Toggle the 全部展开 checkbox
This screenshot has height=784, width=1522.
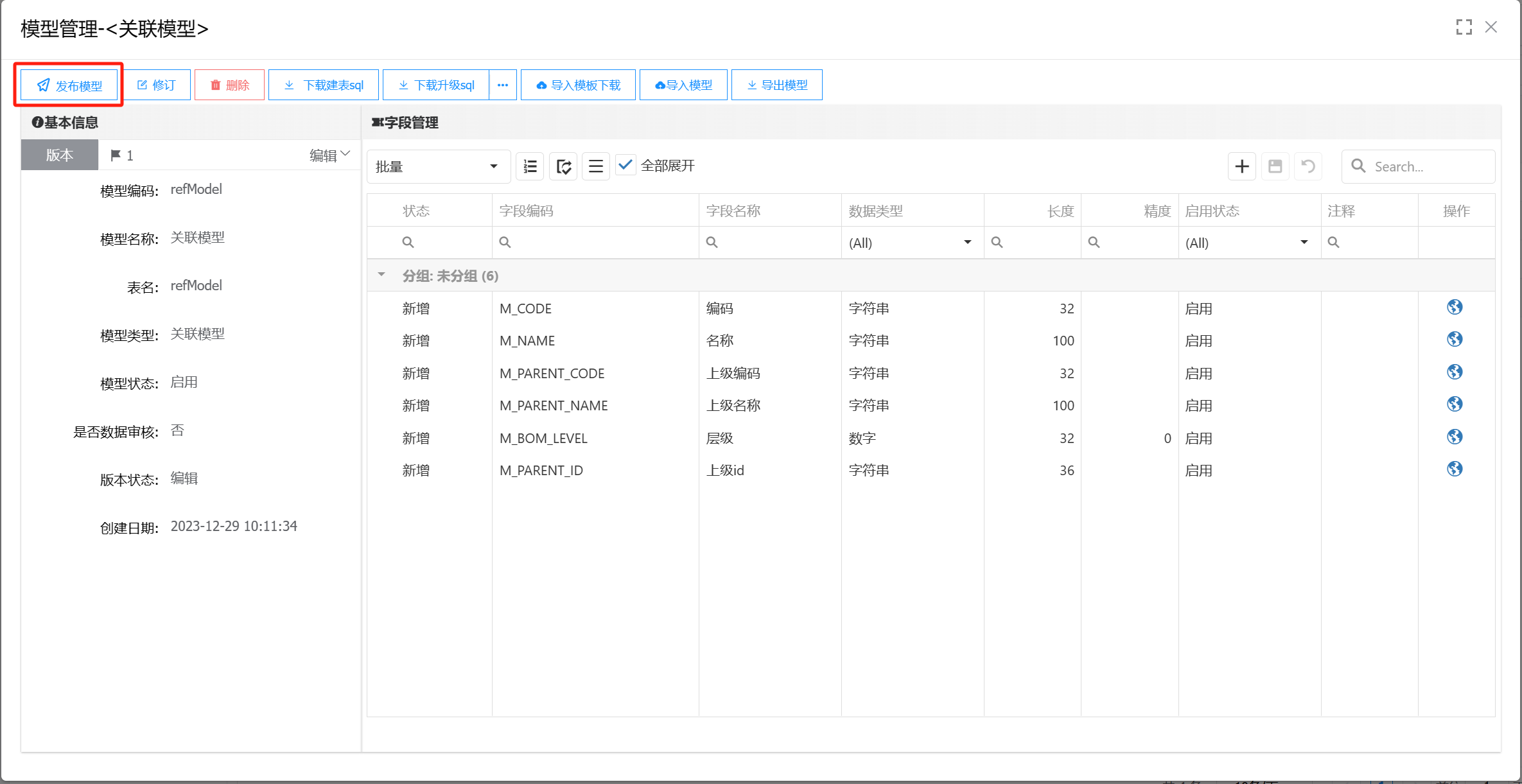625,166
